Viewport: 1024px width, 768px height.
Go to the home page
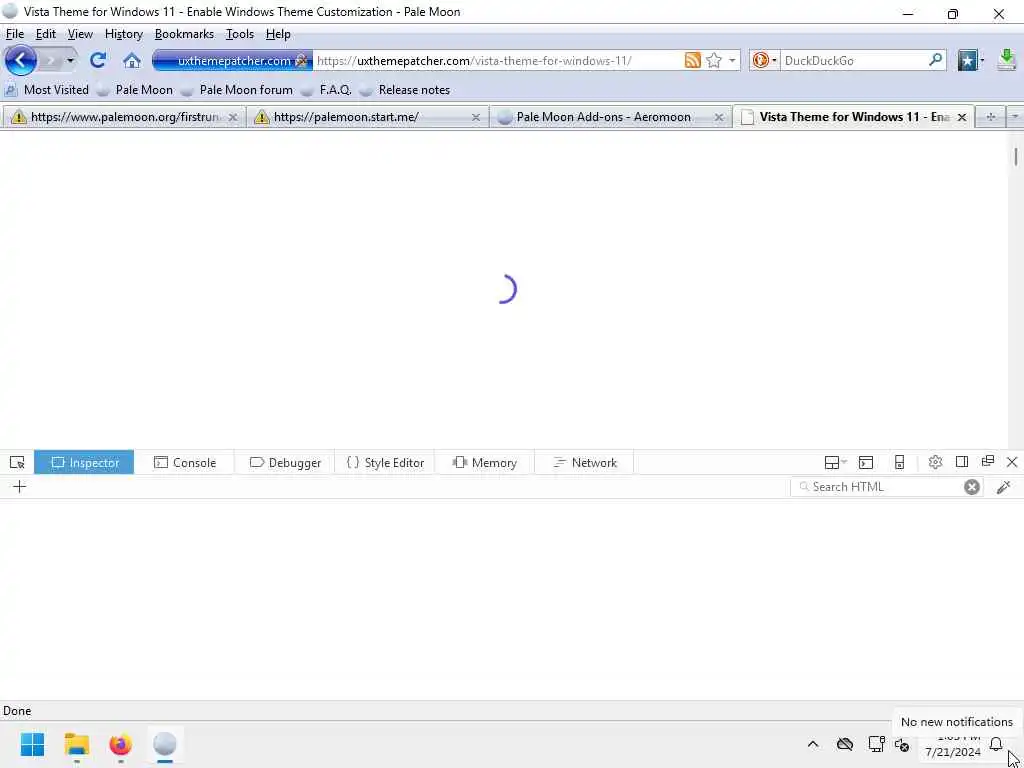point(132,61)
